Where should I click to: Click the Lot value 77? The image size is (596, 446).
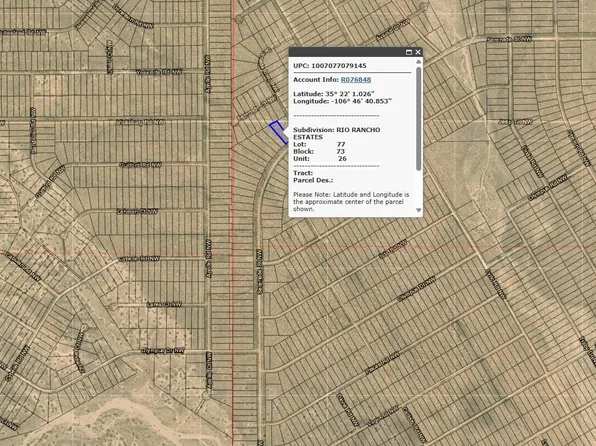(341, 144)
